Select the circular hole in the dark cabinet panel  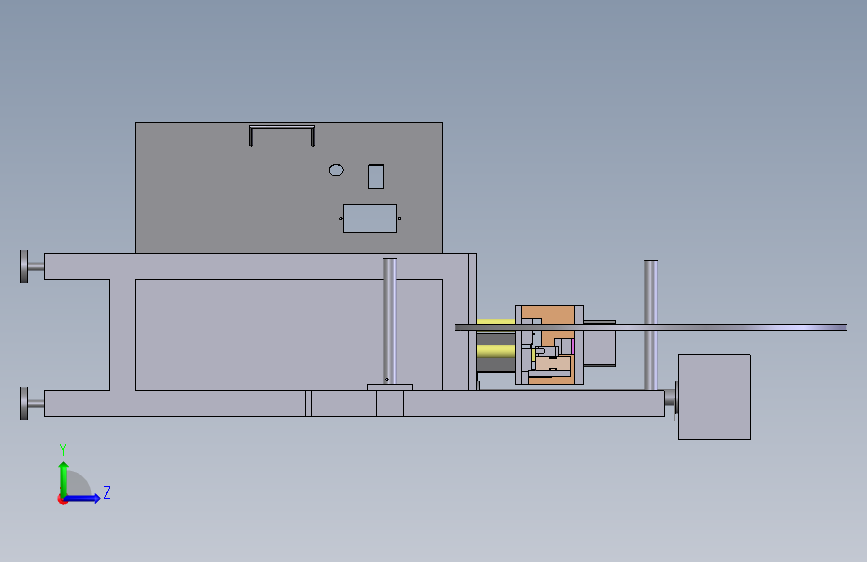[336, 170]
